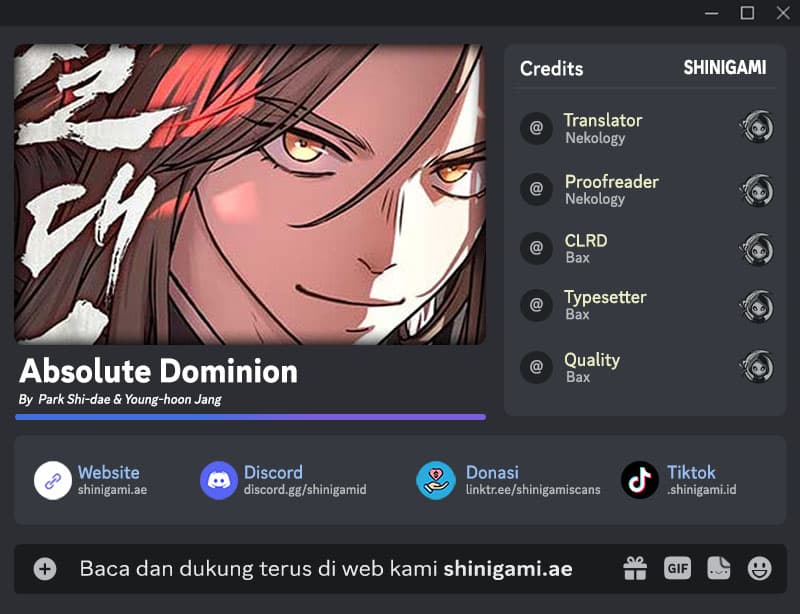Screen dimensions: 800x614
Task: Open the shinigami.ae website link
Action: tap(112, 490)
